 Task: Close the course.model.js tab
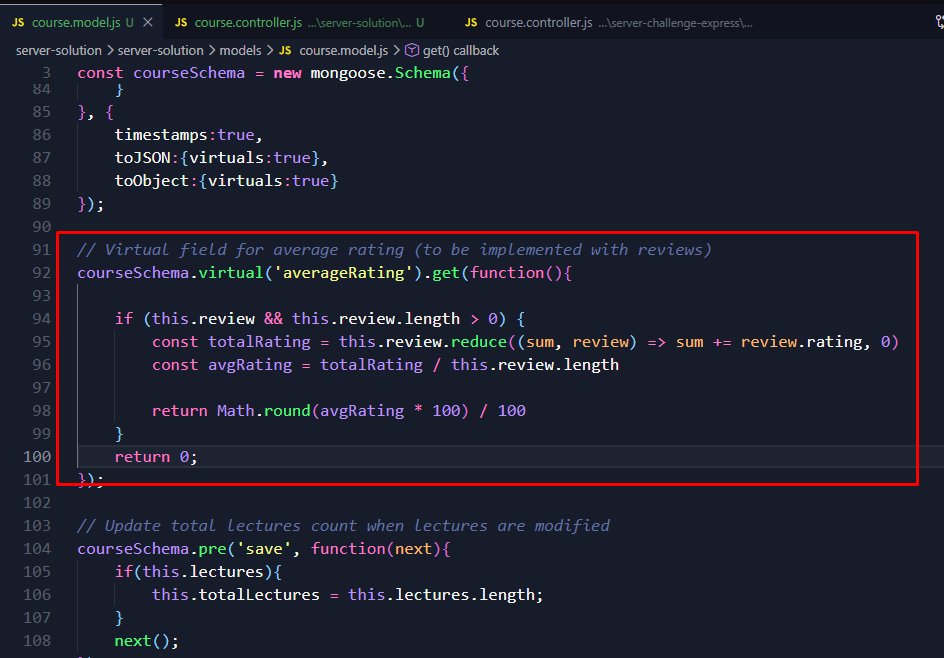(x=148, y=23)
